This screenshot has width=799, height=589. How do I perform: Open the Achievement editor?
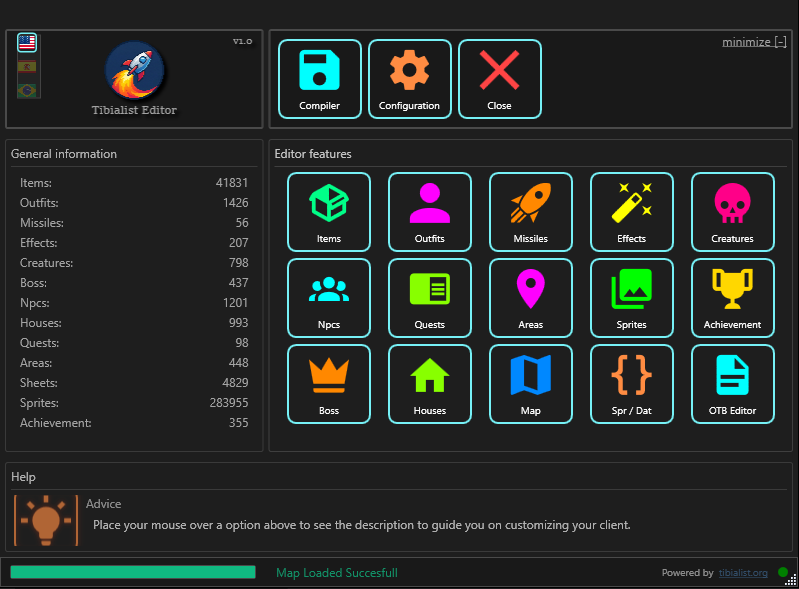732,298
